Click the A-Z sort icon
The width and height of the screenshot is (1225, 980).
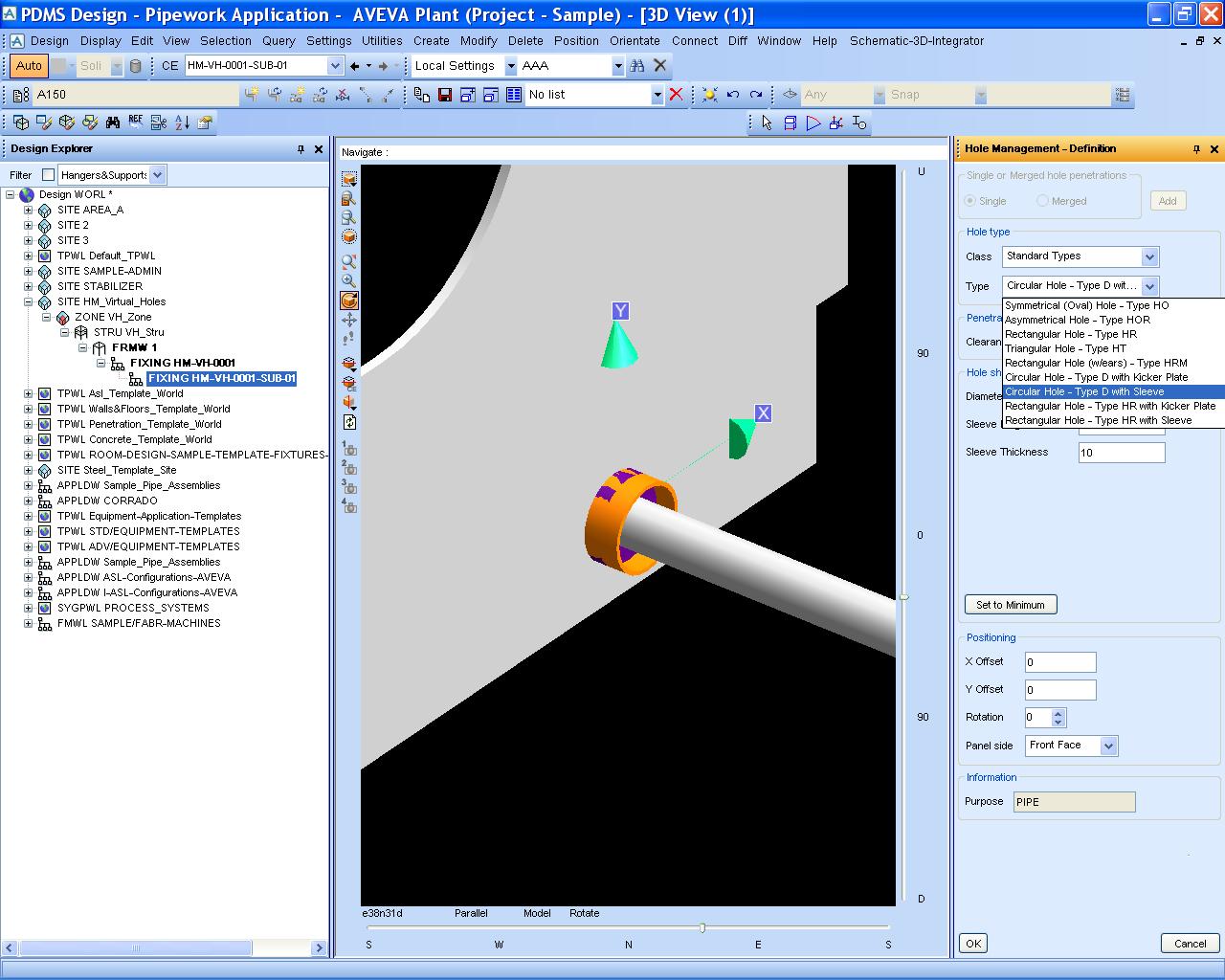(182, 122)
